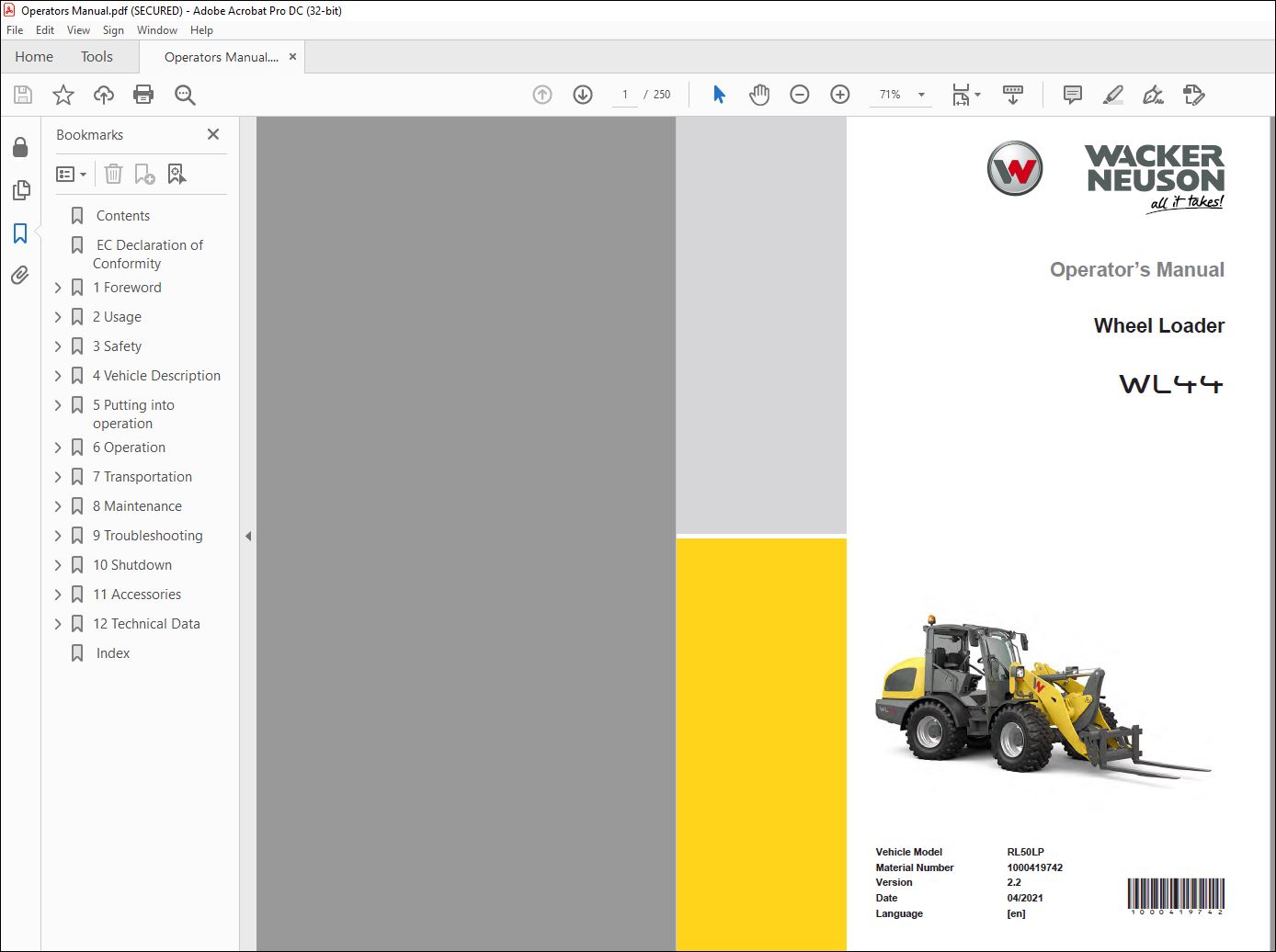
Task: Click the cloud upload icon
Action: (x=104, y=95)
